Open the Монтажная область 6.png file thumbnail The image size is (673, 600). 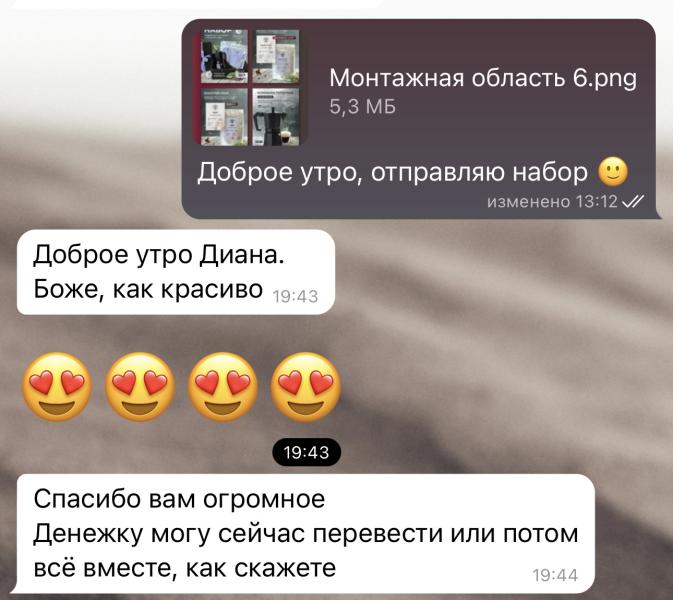point(250,87)
